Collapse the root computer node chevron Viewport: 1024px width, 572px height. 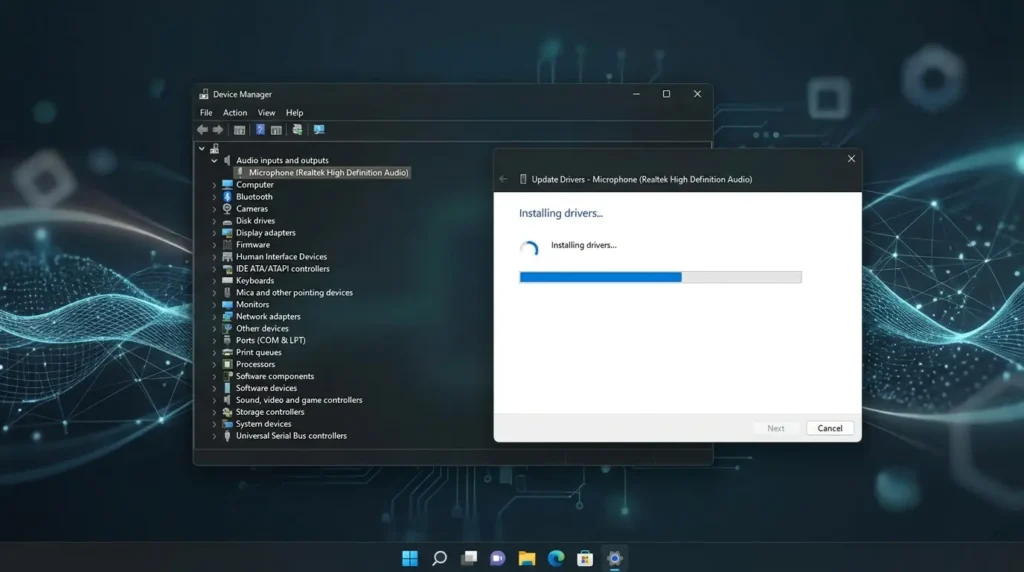pyautogui.click(x=202, y=149)
